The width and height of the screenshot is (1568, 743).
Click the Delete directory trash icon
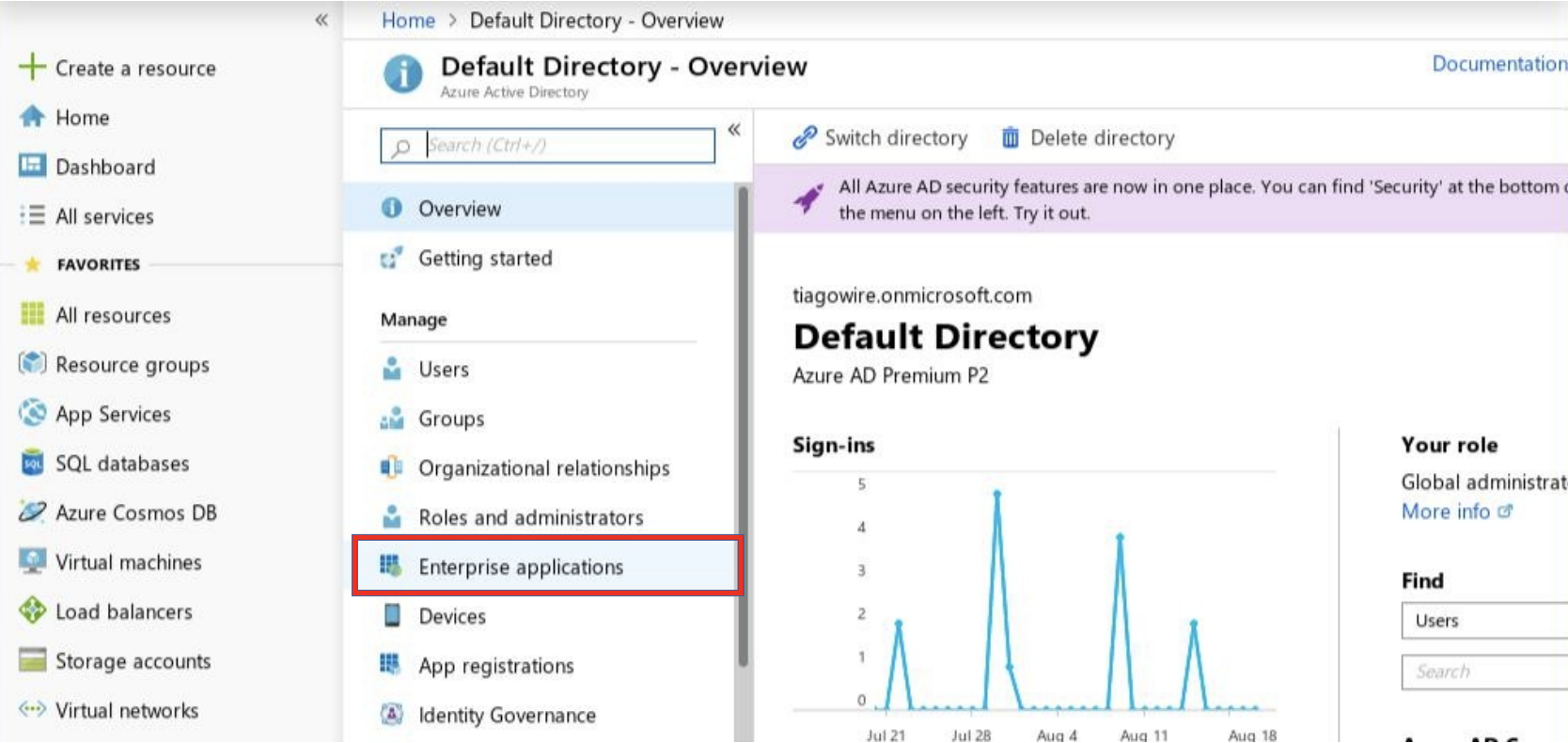tap(1010, 137)
